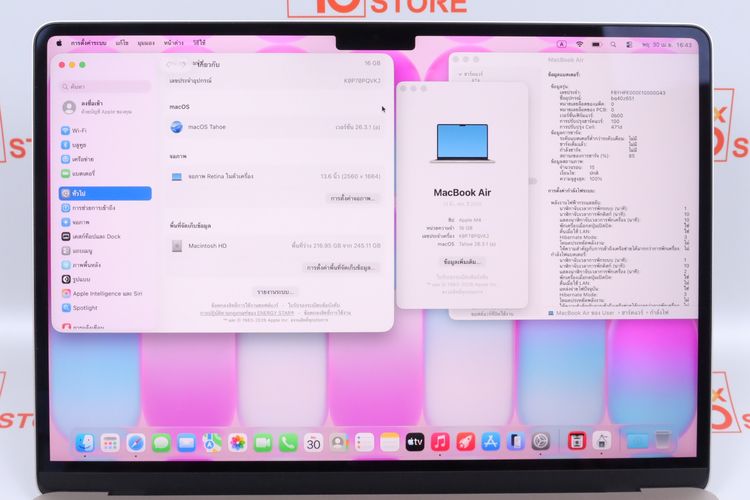Select Spotlight in the Settings sidebar
This screenshot has height=500, width=750.
[x=106, y=308]
